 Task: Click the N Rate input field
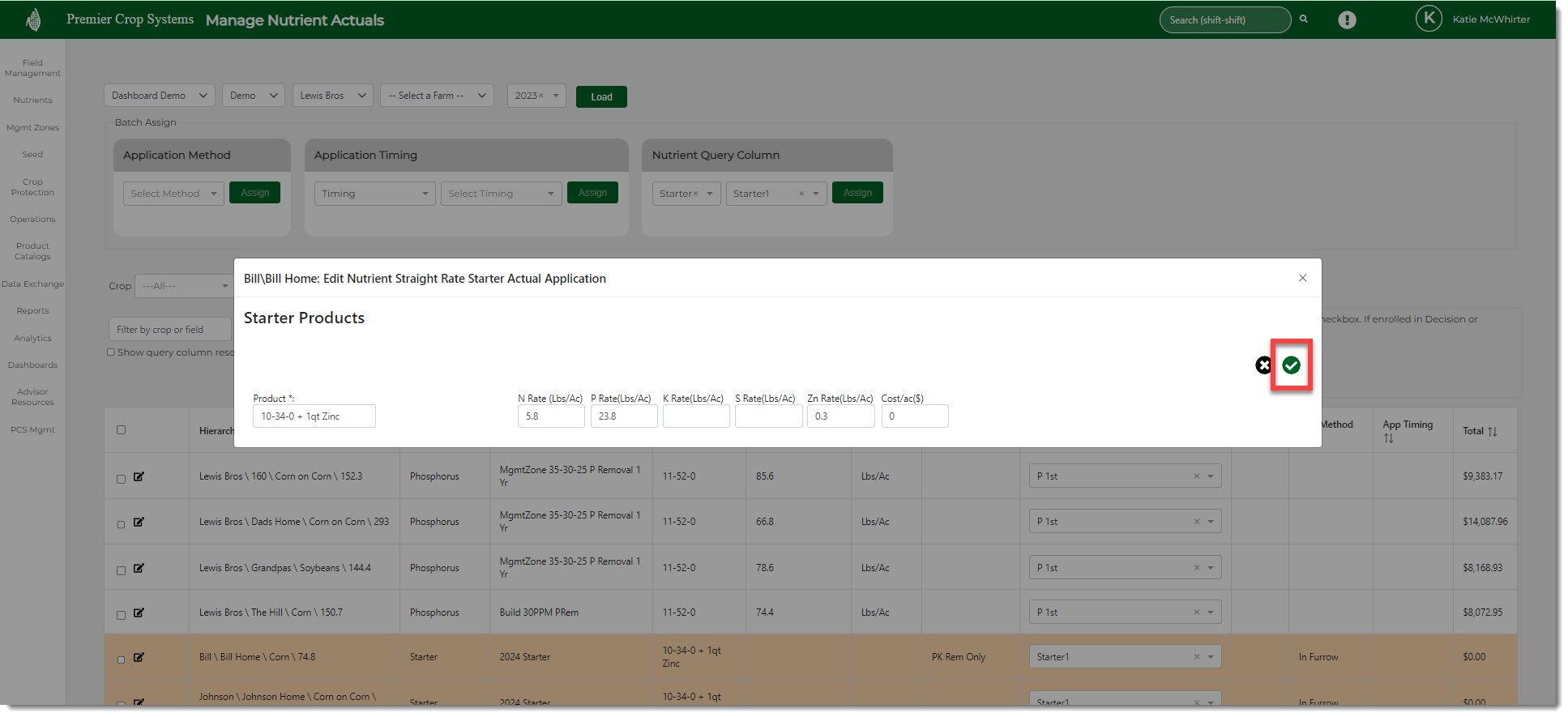click(x=550, y=416)
